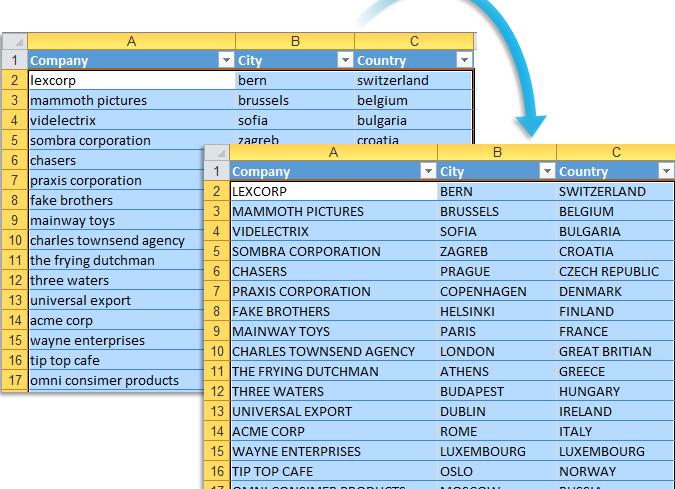Select column C header in the lowercase sheet

click(413, 41)
